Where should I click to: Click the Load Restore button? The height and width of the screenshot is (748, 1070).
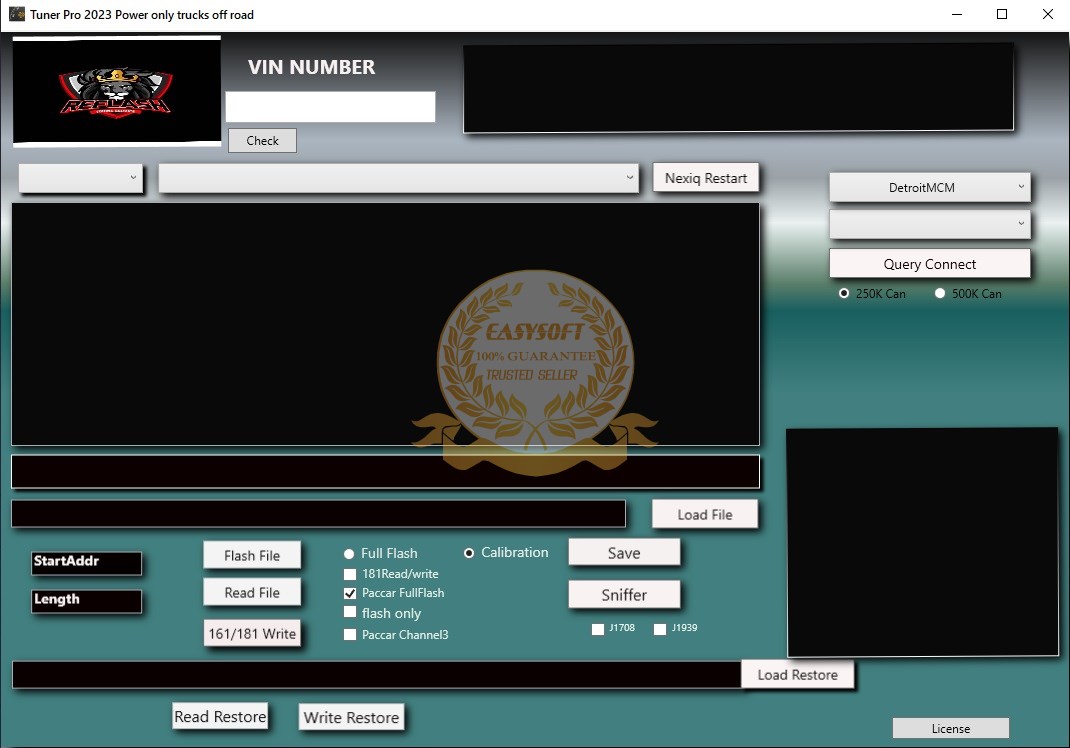[797, 675]
